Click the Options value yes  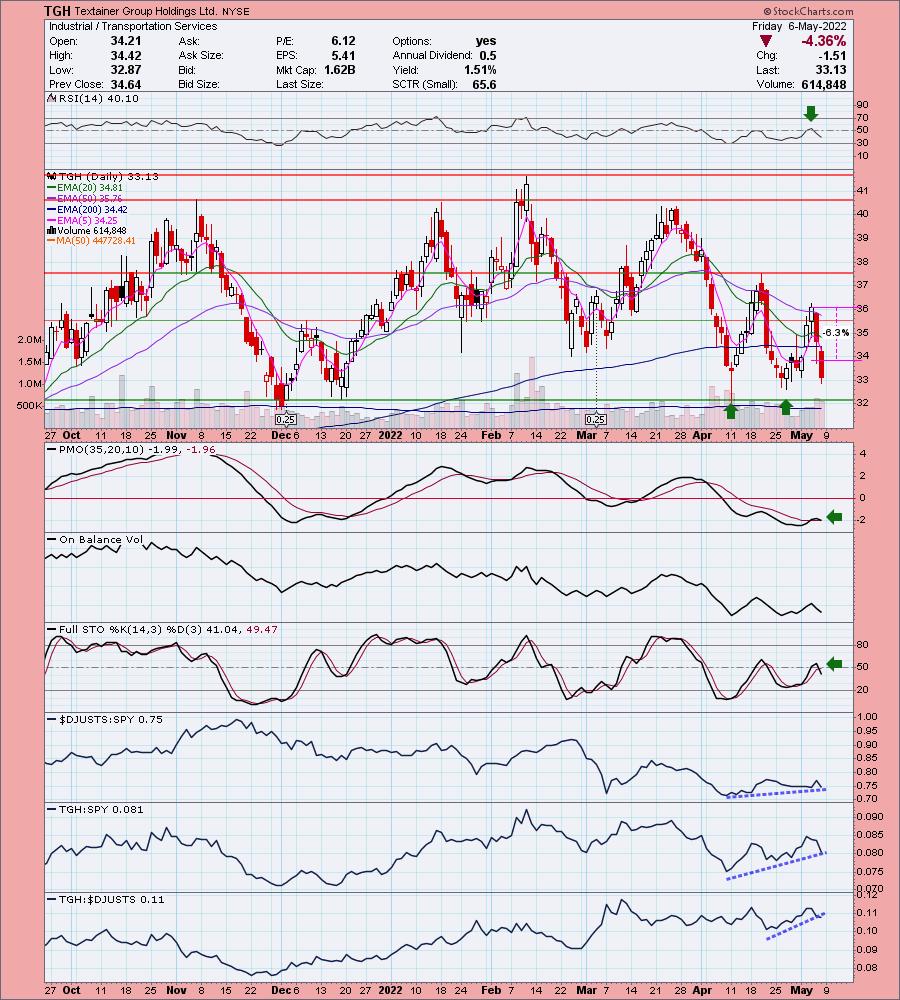(x=486, y=41)
